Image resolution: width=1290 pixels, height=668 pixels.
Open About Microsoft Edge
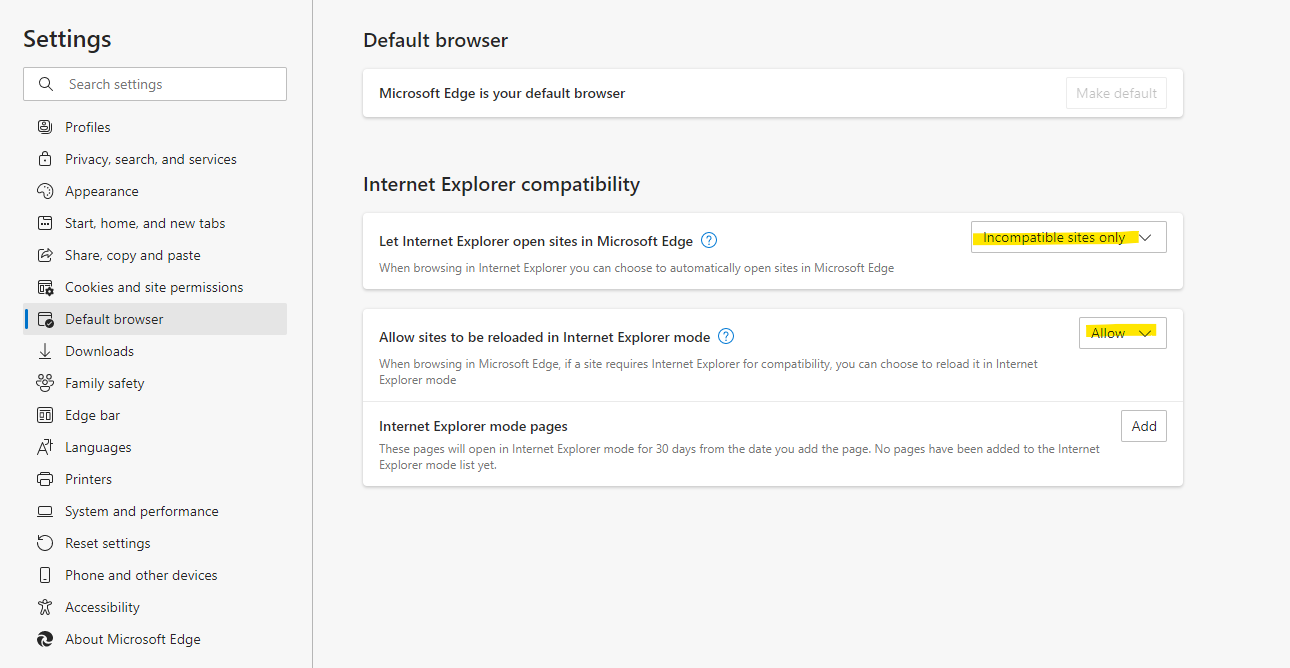(155, 639)
